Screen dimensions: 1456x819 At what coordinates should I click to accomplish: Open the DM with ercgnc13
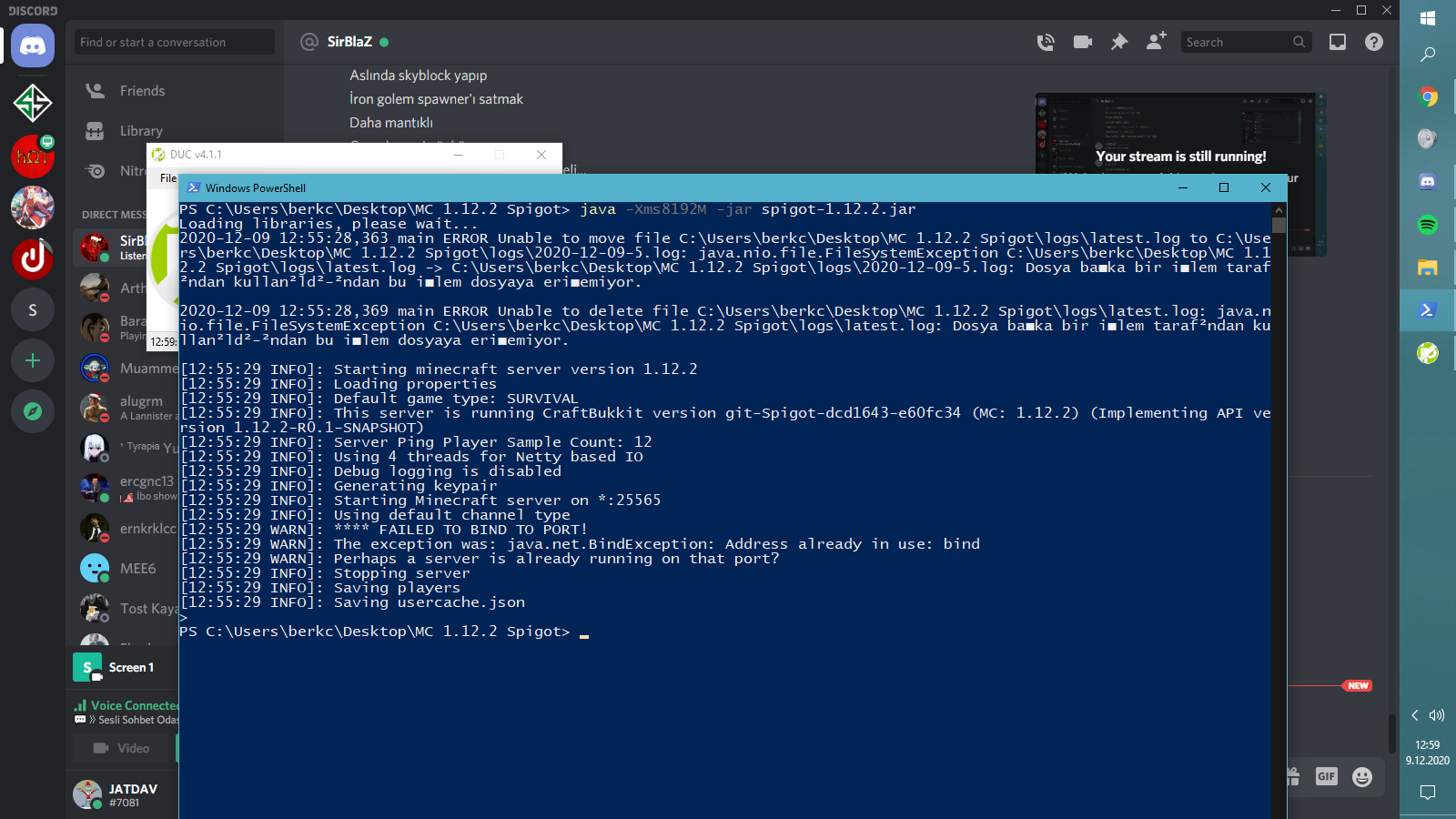click(x=126, y=488)
